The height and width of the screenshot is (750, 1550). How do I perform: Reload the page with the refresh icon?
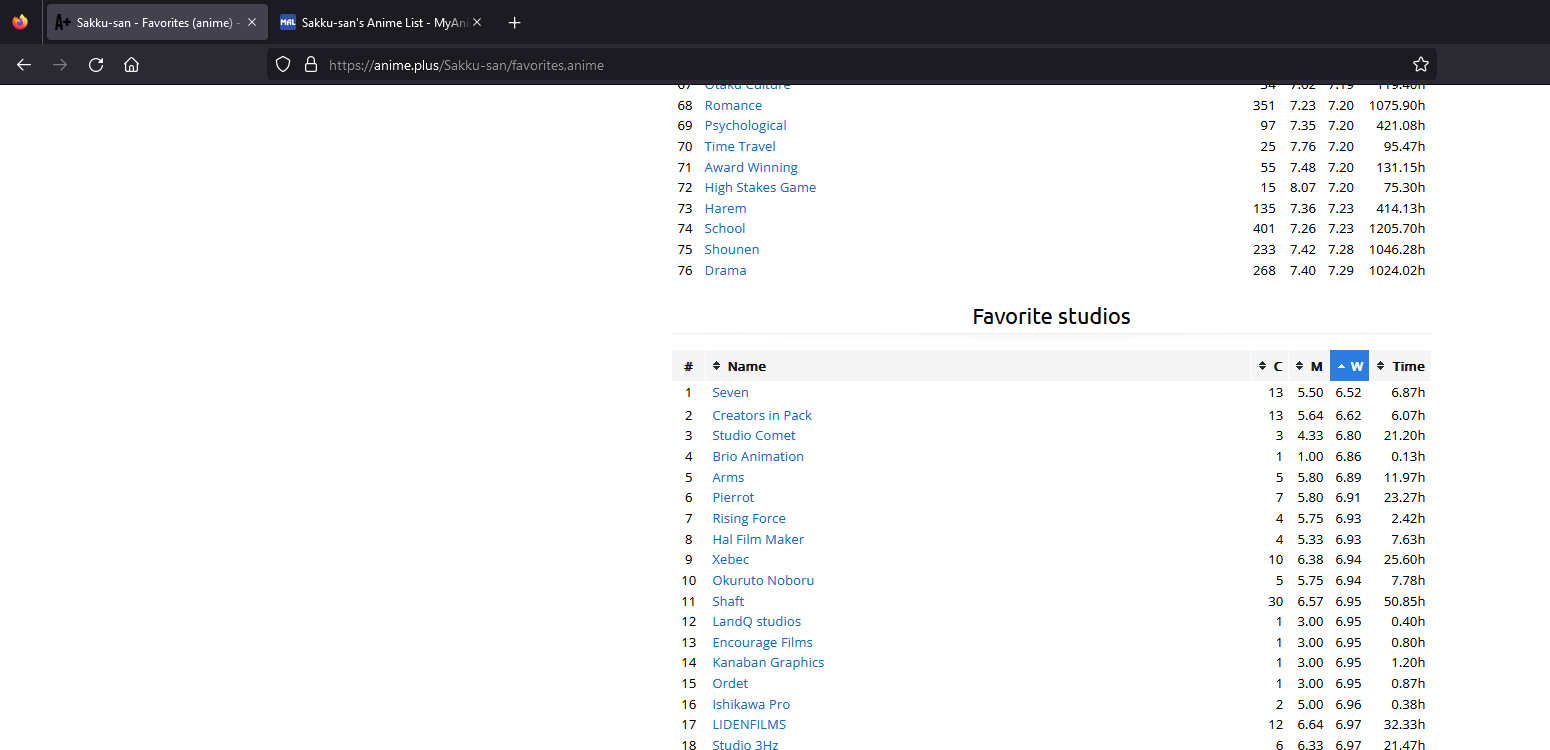pyautogui.click(x=96, y=65)
